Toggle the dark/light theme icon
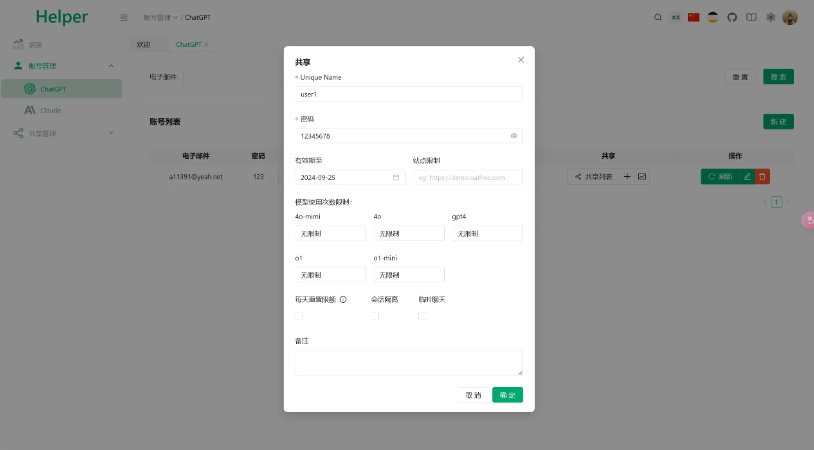Viewport: 814px width, 450px height. click(713, 17)
